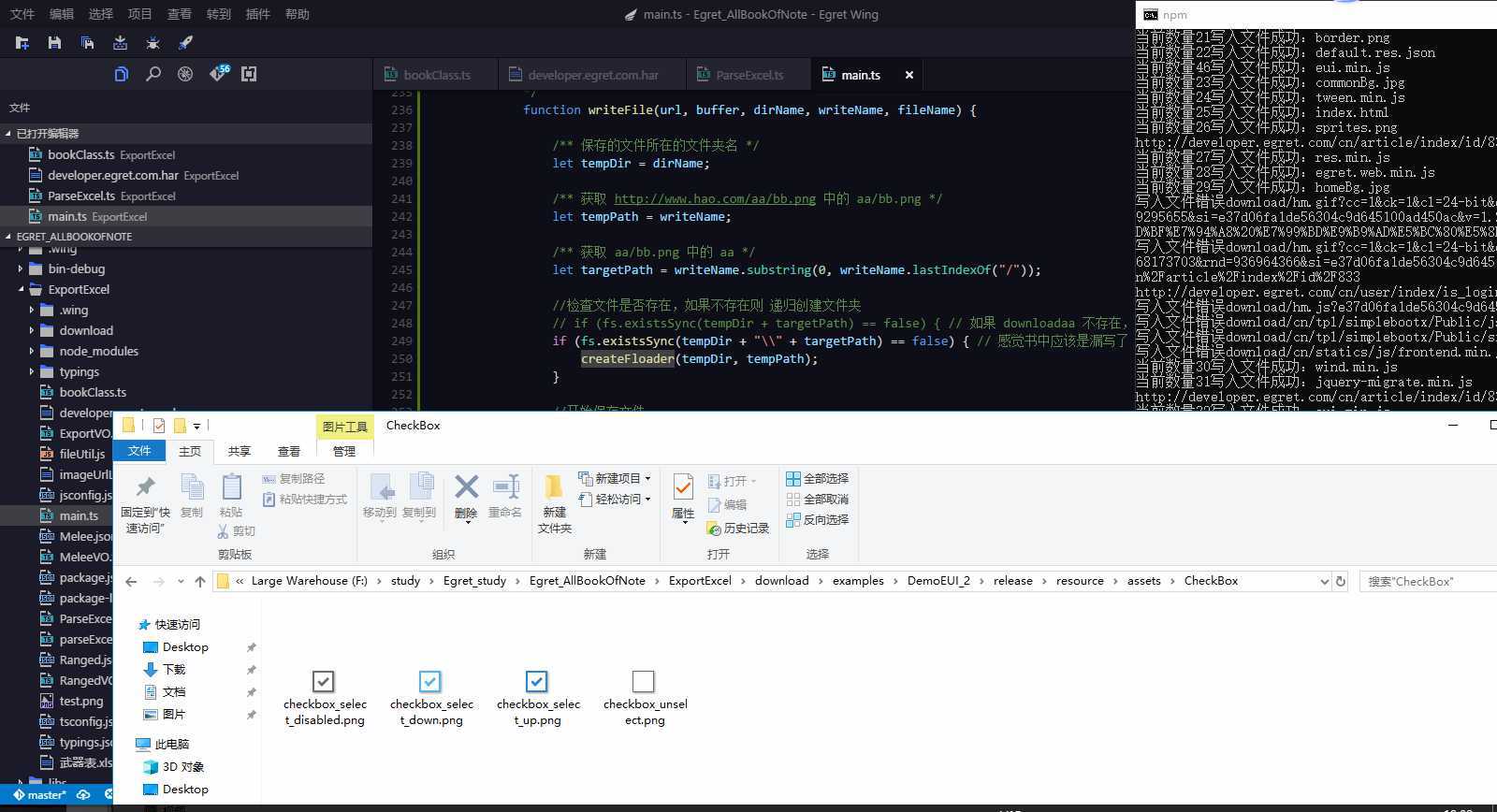
Task: Switch to the bookClass.ts editor tab
Action: (436, 75)
